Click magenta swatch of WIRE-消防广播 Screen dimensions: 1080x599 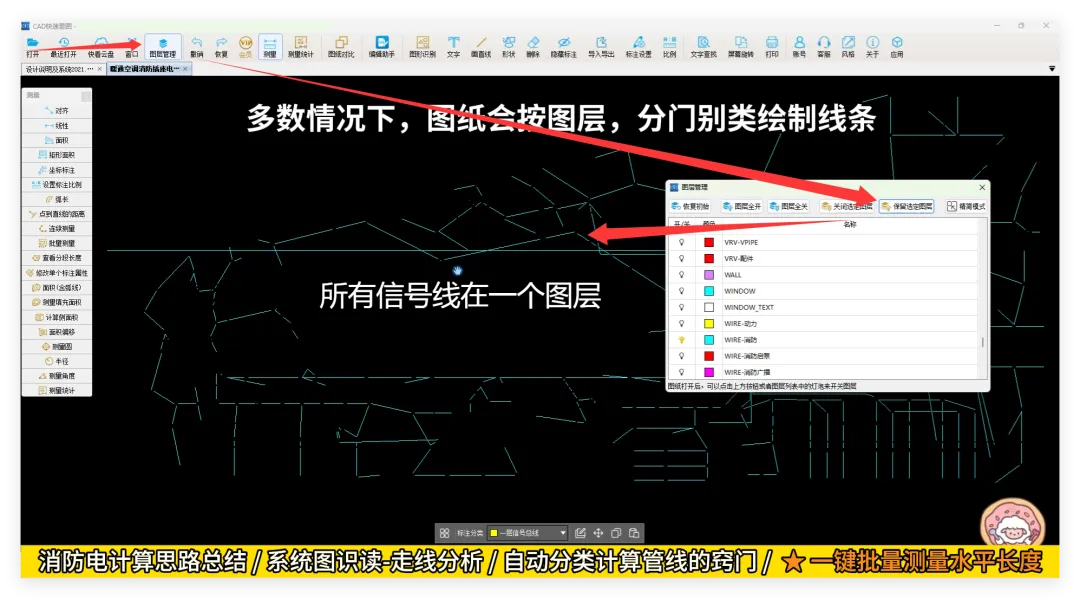coord(709,372)
